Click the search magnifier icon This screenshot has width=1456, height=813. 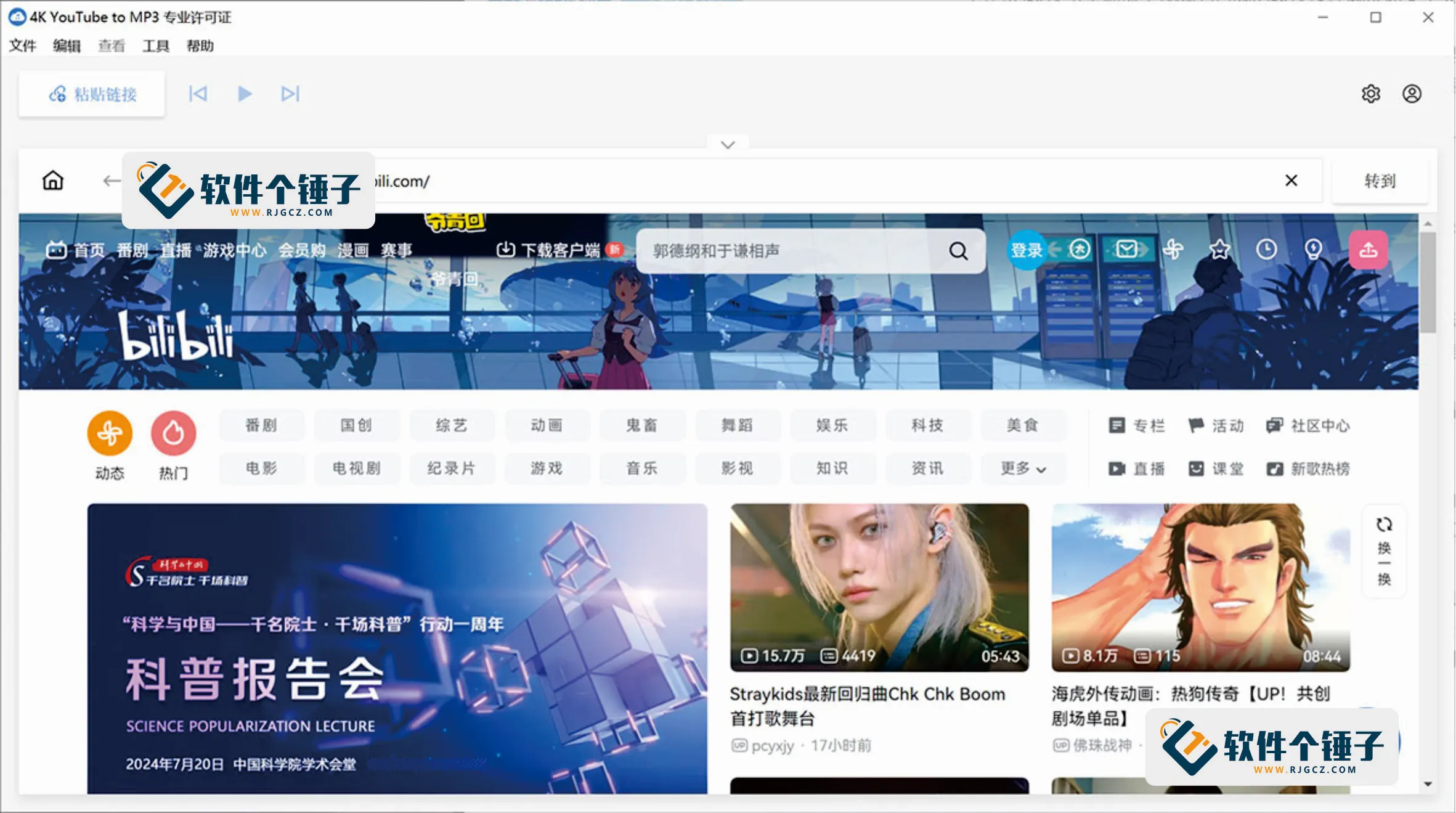pos(958,250)
